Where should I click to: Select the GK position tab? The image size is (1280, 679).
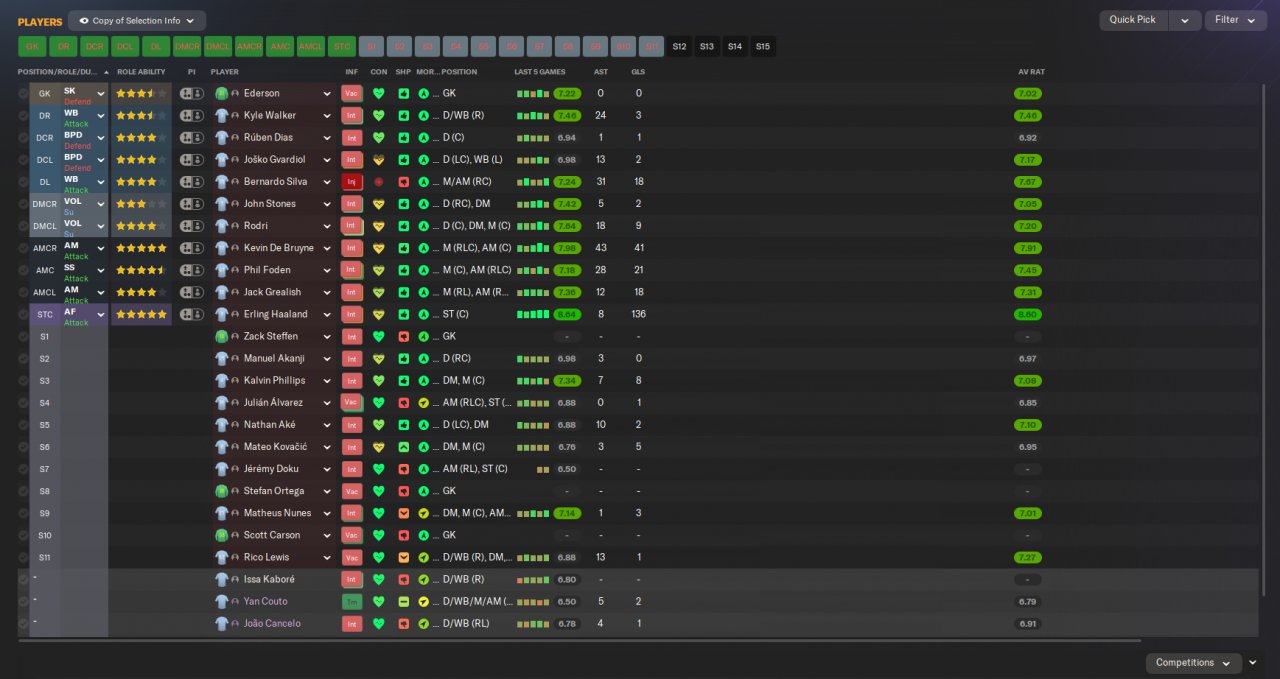(32, 46)
